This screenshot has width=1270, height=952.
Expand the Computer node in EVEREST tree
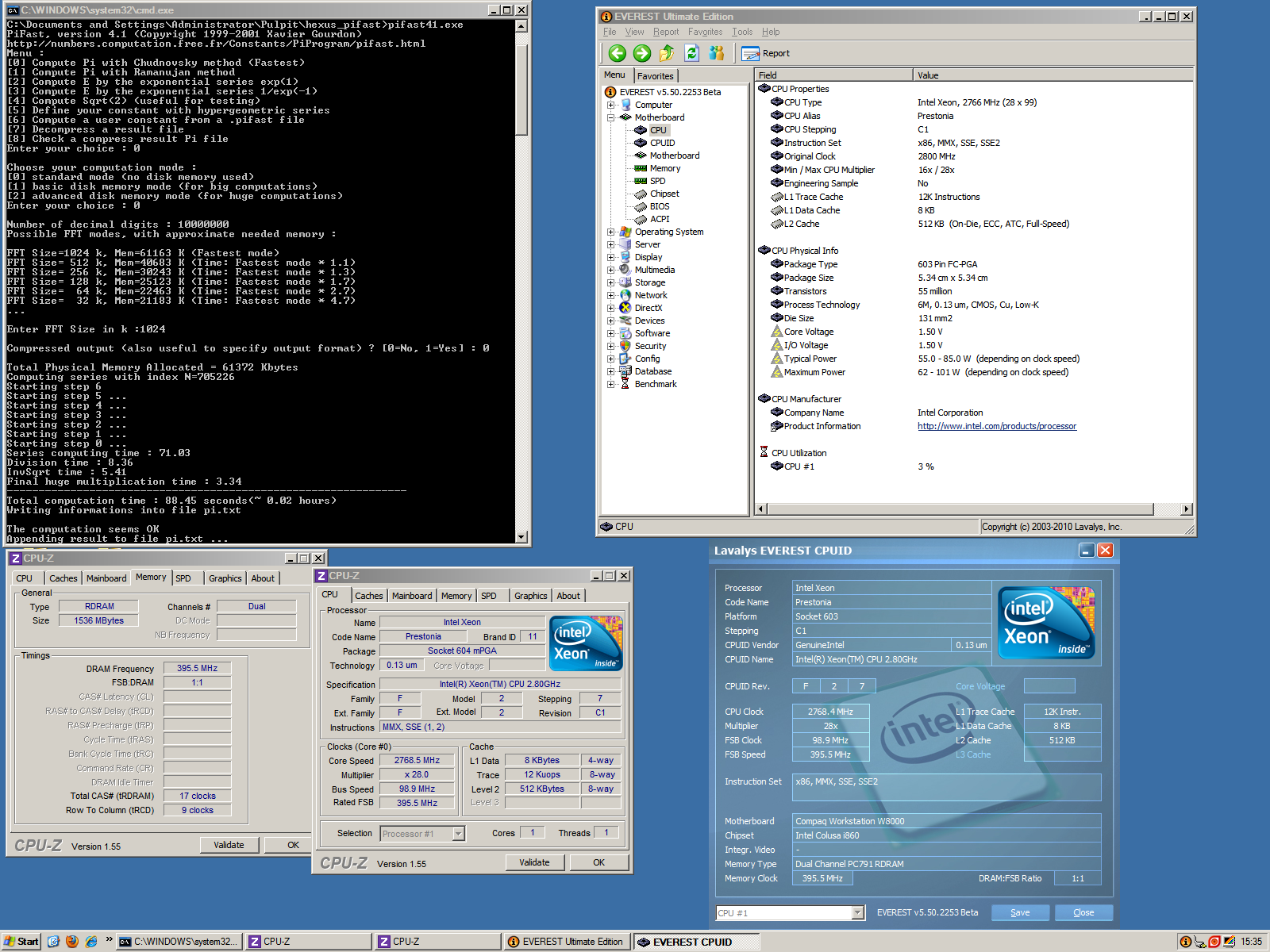[x=610, y=105]
